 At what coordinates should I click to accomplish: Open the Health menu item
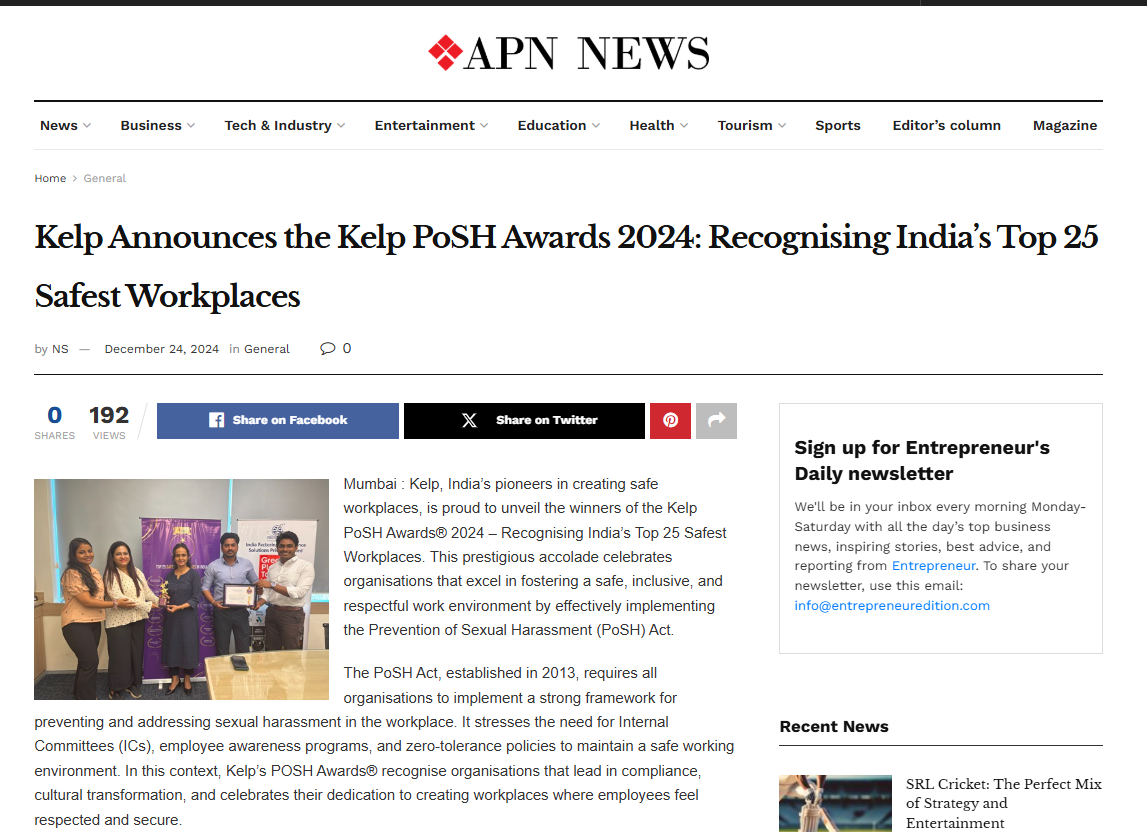(x=652, y=126)
